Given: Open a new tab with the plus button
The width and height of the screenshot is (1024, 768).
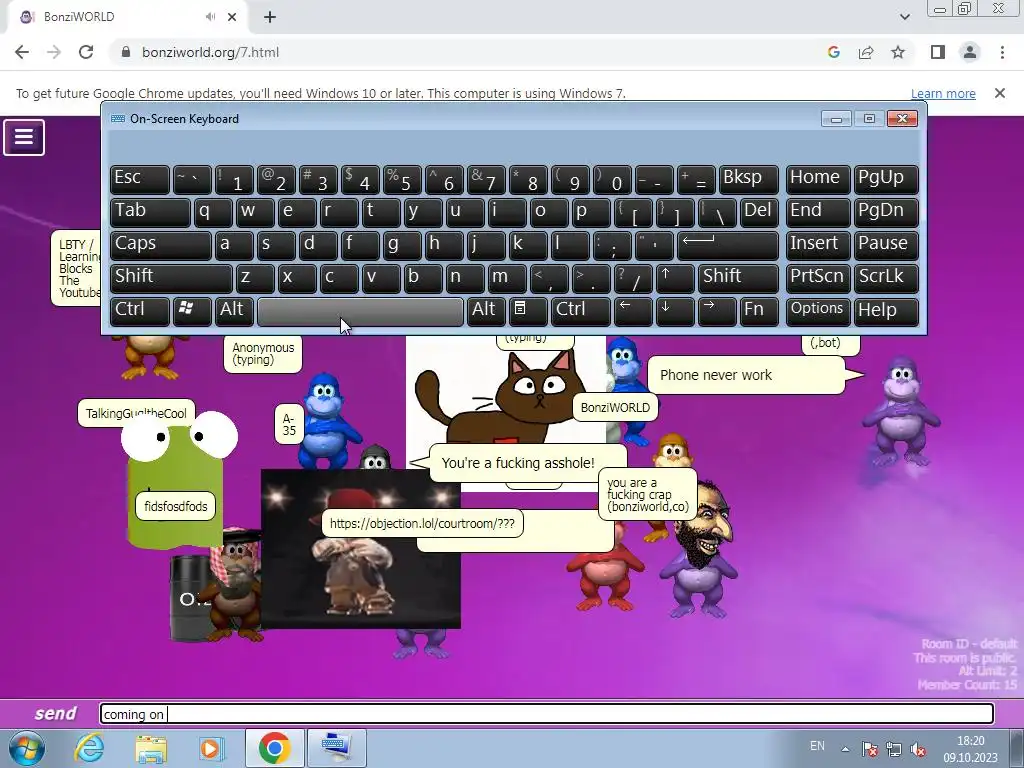Looking at the screenshot, I should tap(270, 17).
